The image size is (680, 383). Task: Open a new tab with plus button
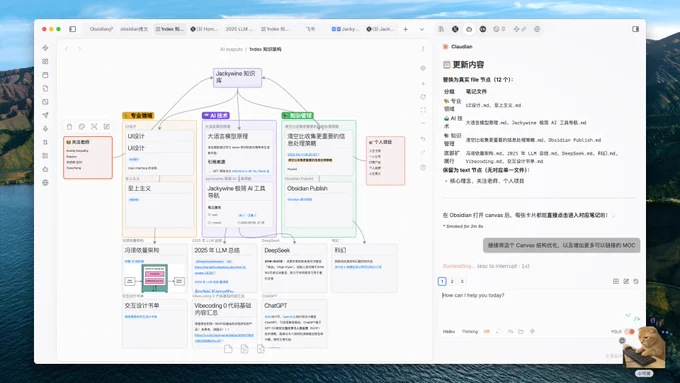pos(405,29)
